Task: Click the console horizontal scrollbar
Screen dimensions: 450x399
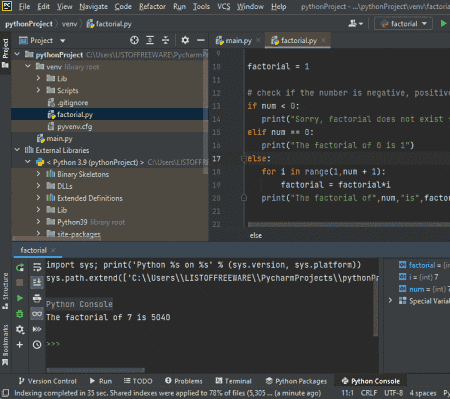Action: click(96, 370)
